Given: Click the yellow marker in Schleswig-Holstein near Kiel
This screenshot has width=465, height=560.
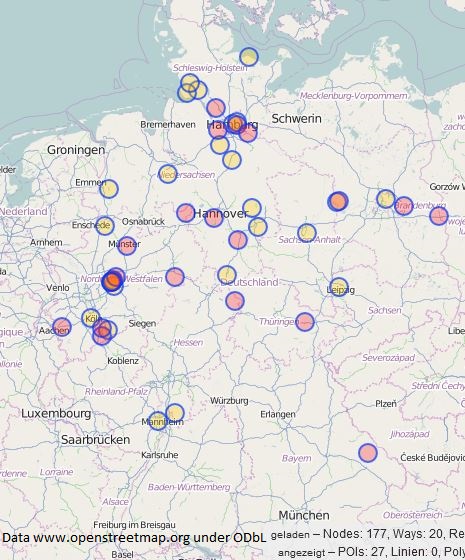Looking at the screenshot, I should click(249, 57).
